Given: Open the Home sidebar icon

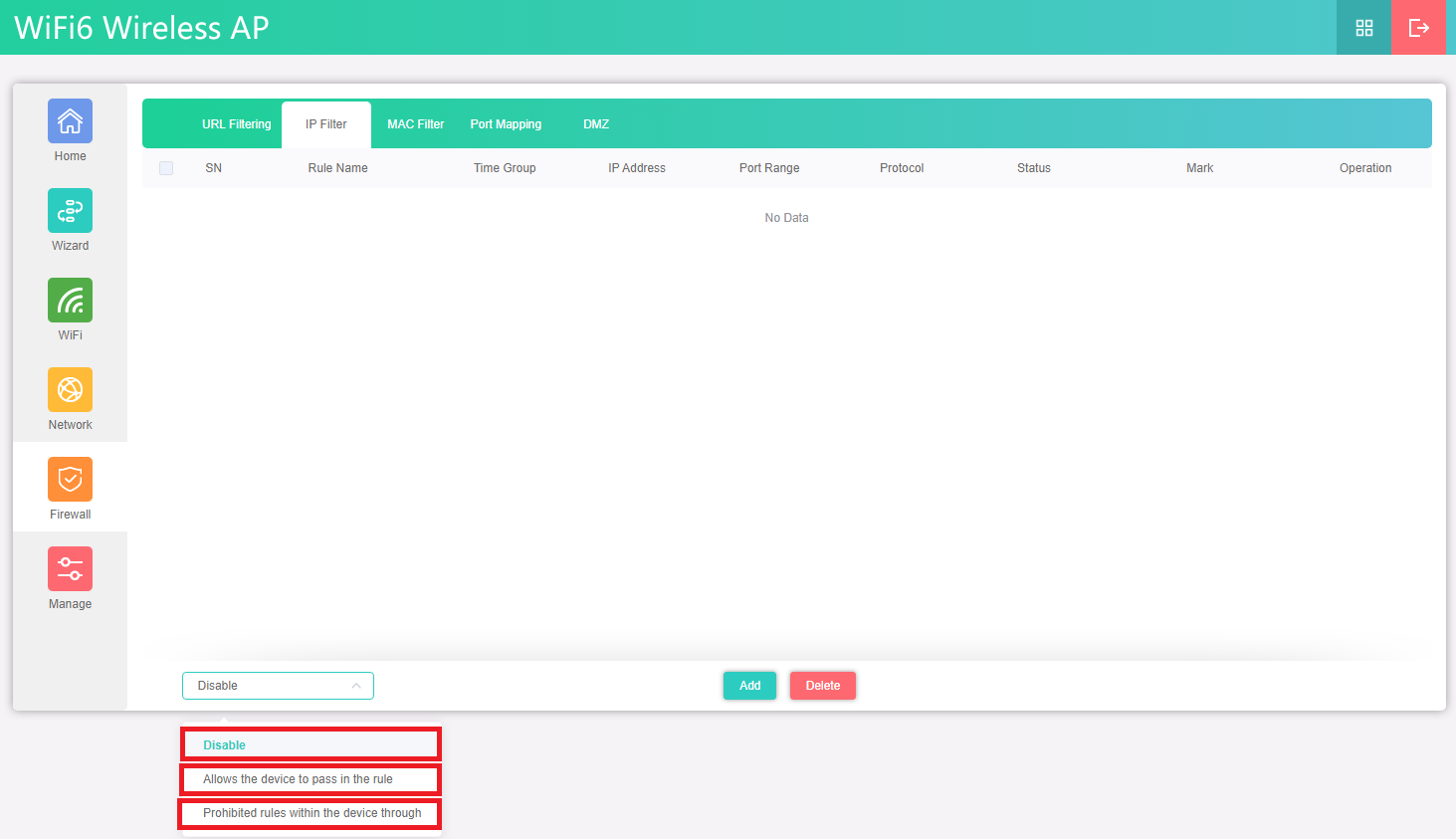Looking at the screenshot, I should (70, 121).
